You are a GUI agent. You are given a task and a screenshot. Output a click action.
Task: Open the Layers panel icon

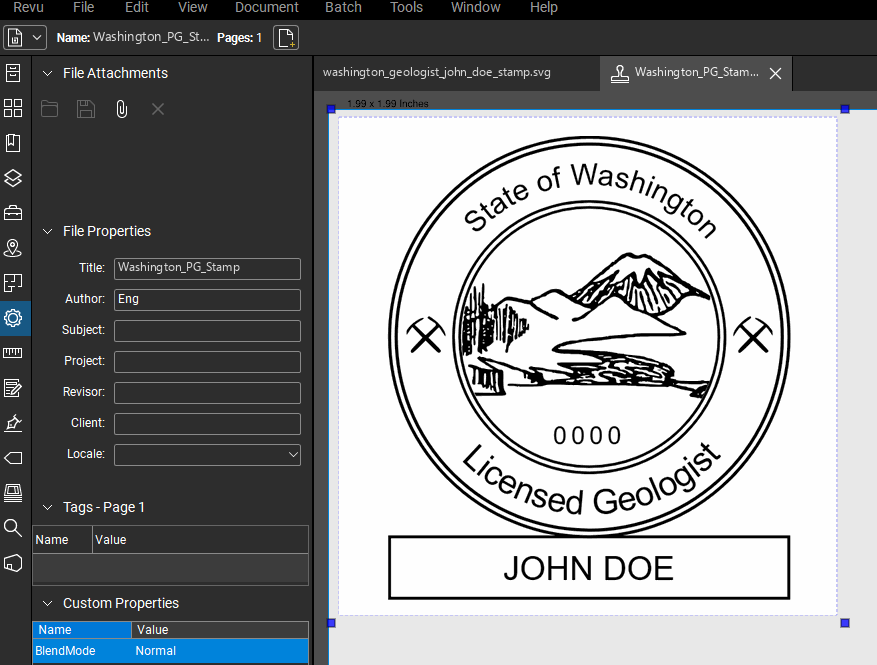tap(13, 178)
